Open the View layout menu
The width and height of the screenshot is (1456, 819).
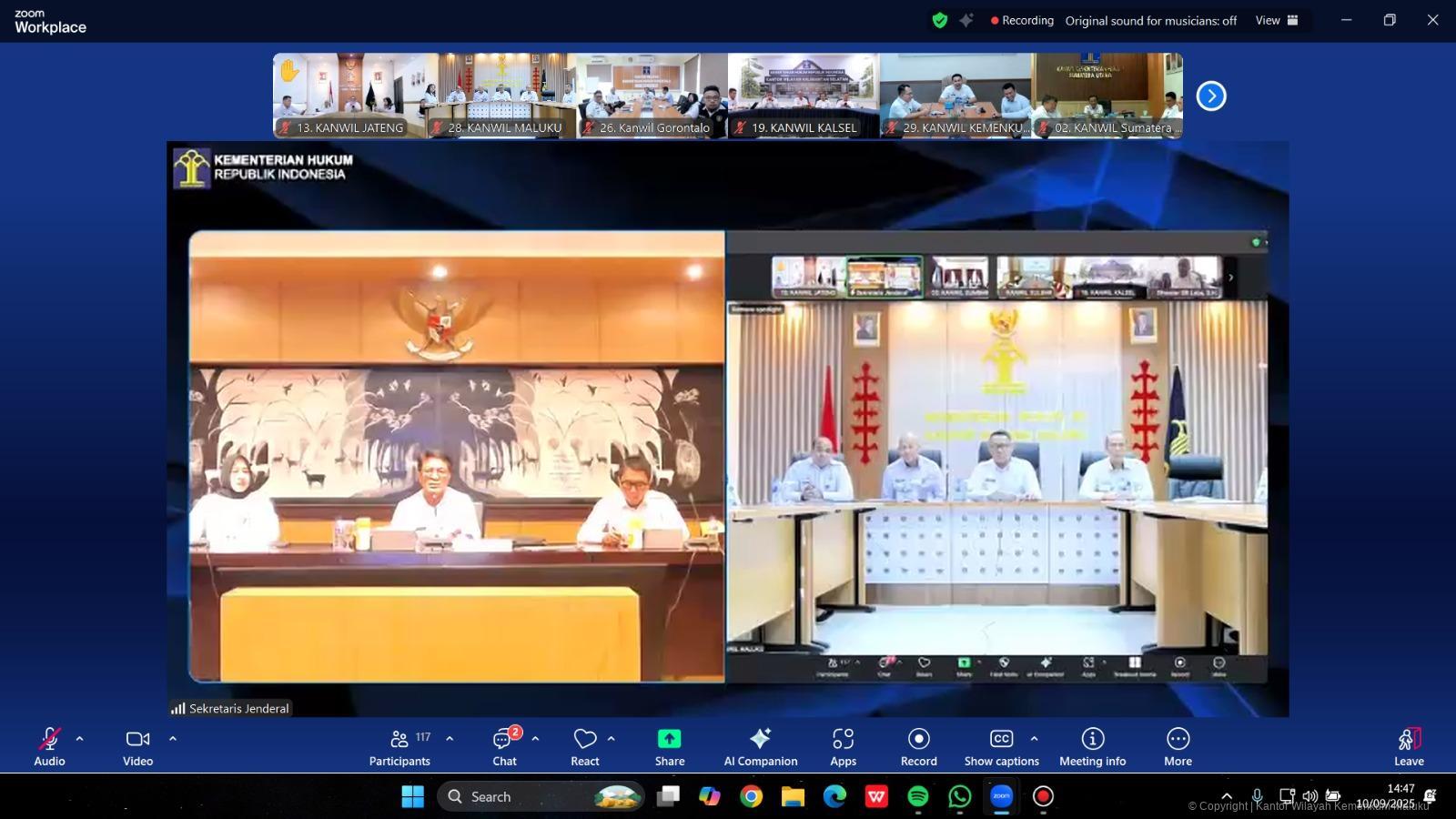[1276, 20]
